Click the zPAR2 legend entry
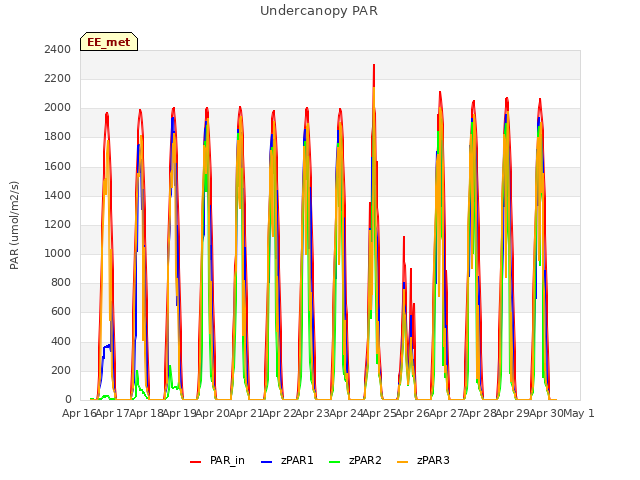The width and height of the screenshot is (640, 480). [x=355, y=460]
